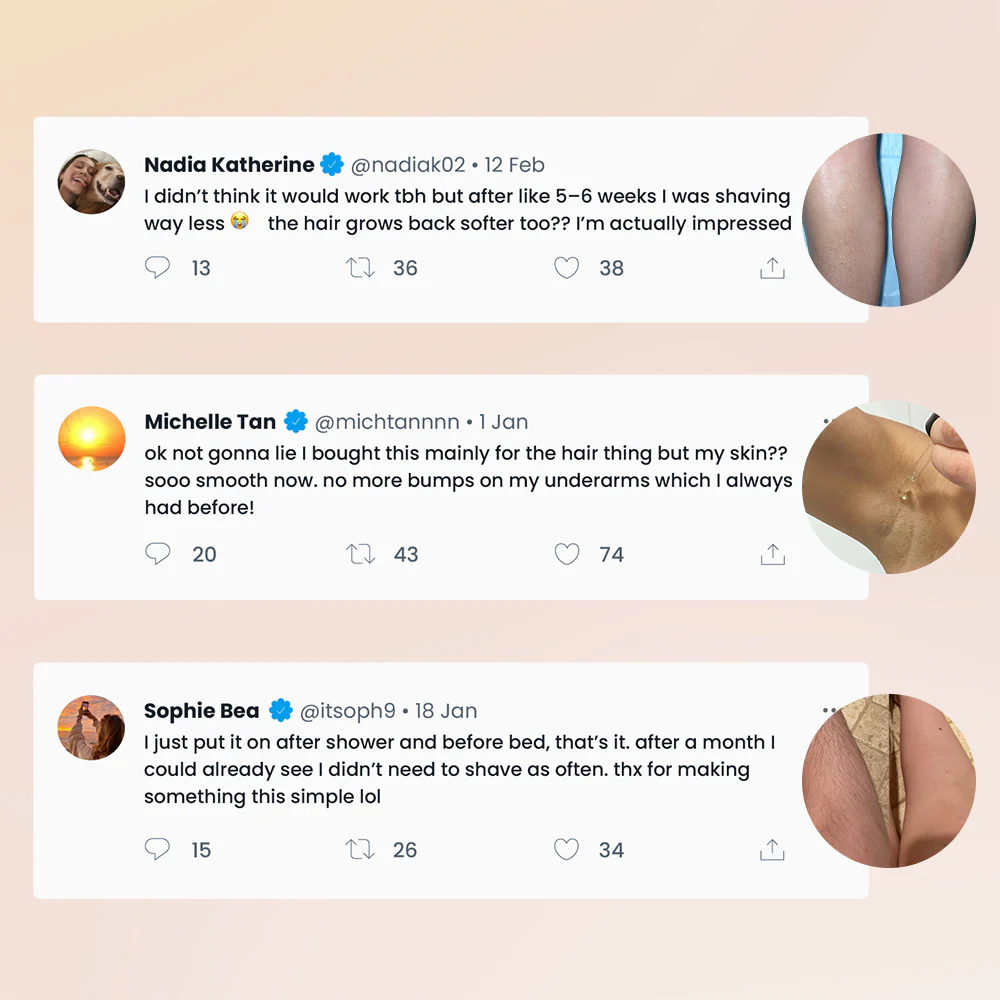
Task: Share Sophie Bea's tweet
Action: tap(772, 849)
